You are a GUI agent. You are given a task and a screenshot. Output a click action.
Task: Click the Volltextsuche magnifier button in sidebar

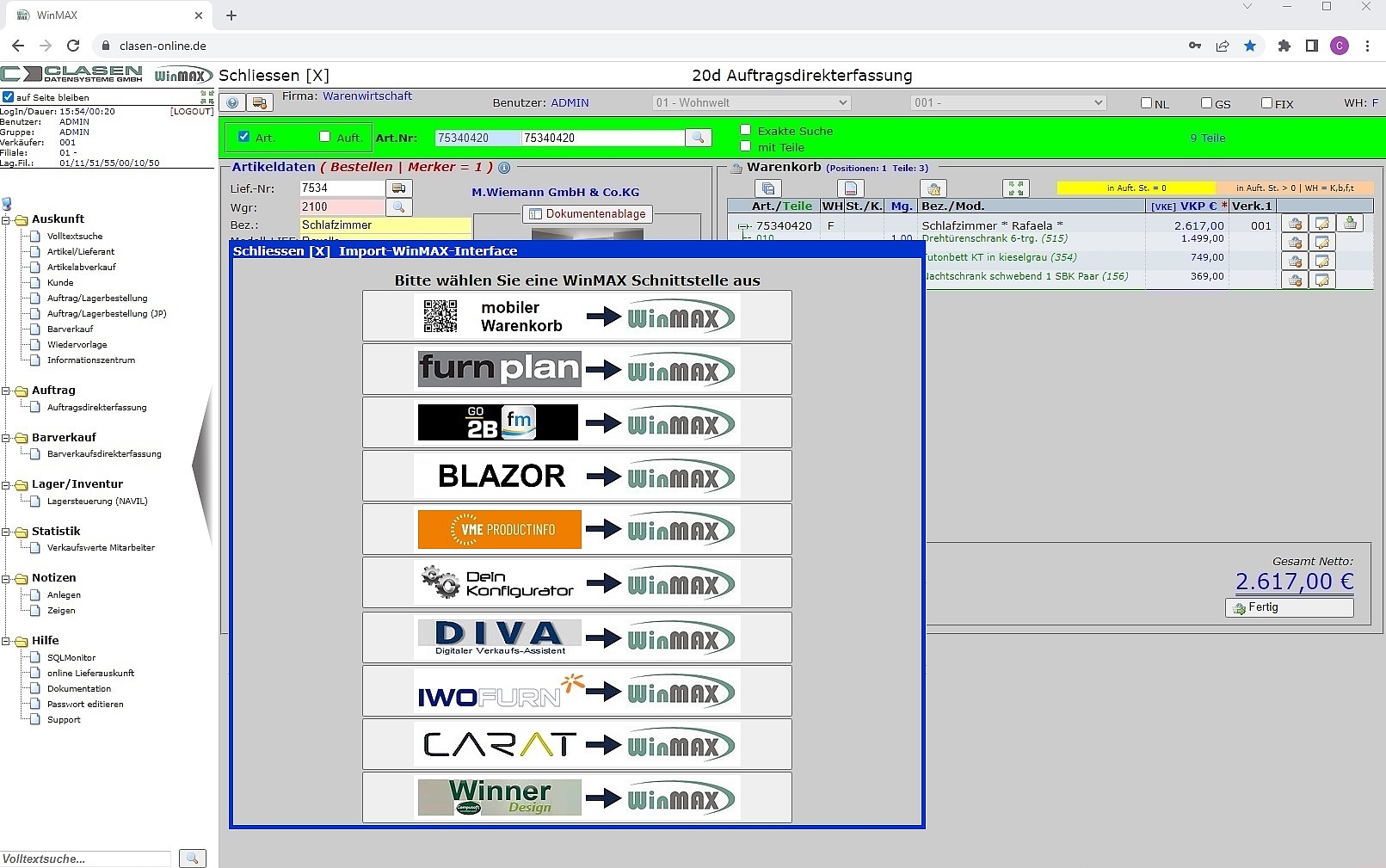193,859
